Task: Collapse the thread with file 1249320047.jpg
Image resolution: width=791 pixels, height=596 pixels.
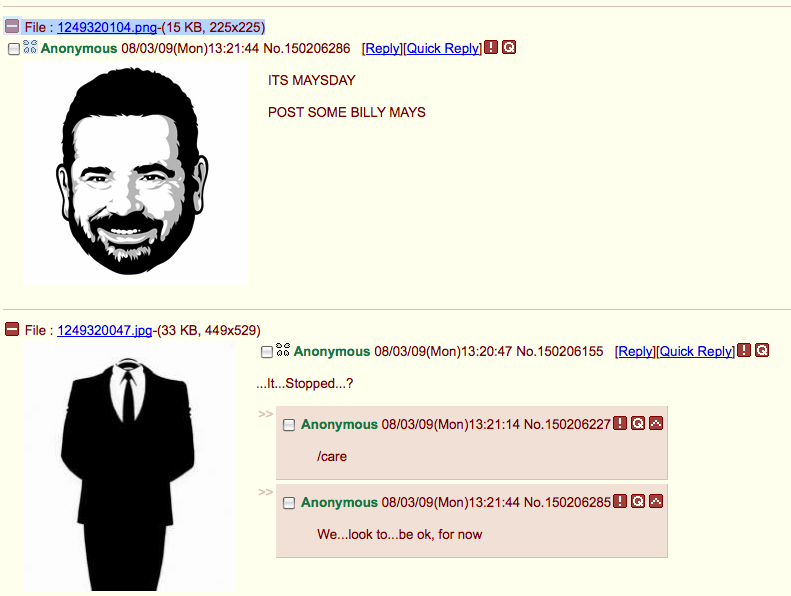Action: [x=12, y=330]
